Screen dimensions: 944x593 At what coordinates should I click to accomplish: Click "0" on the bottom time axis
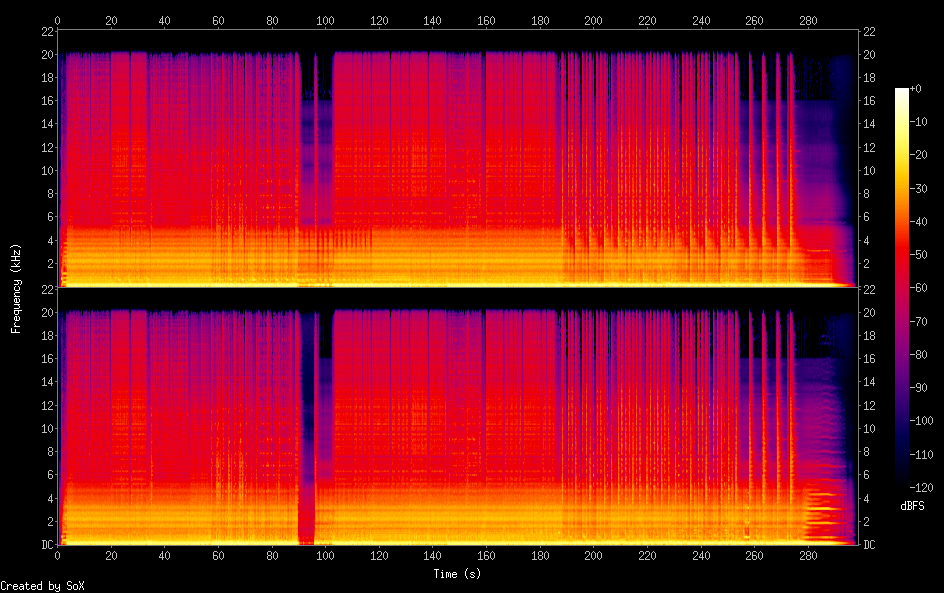point(58,555)
